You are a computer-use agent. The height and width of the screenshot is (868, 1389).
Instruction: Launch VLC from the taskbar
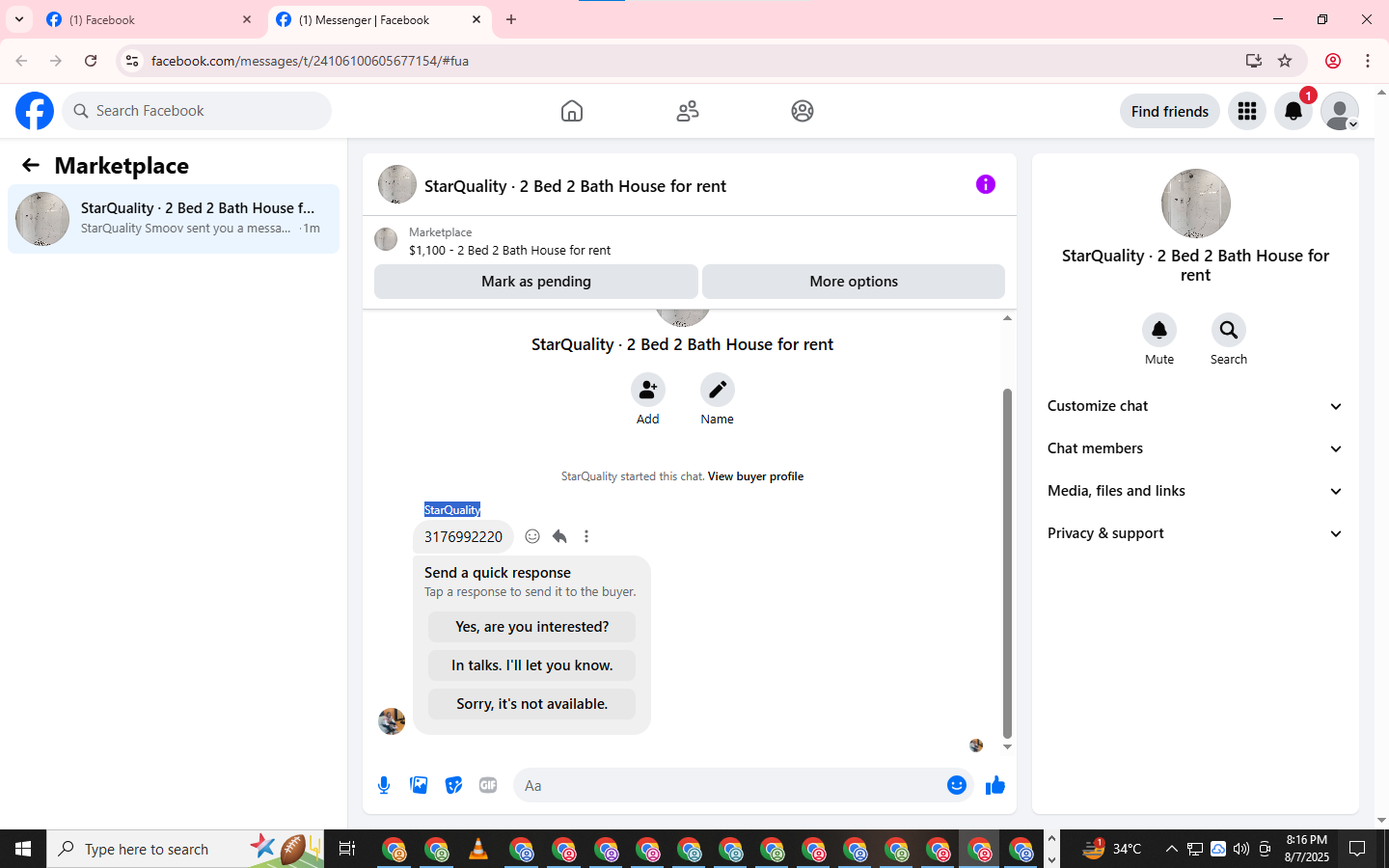pos(477,849)
